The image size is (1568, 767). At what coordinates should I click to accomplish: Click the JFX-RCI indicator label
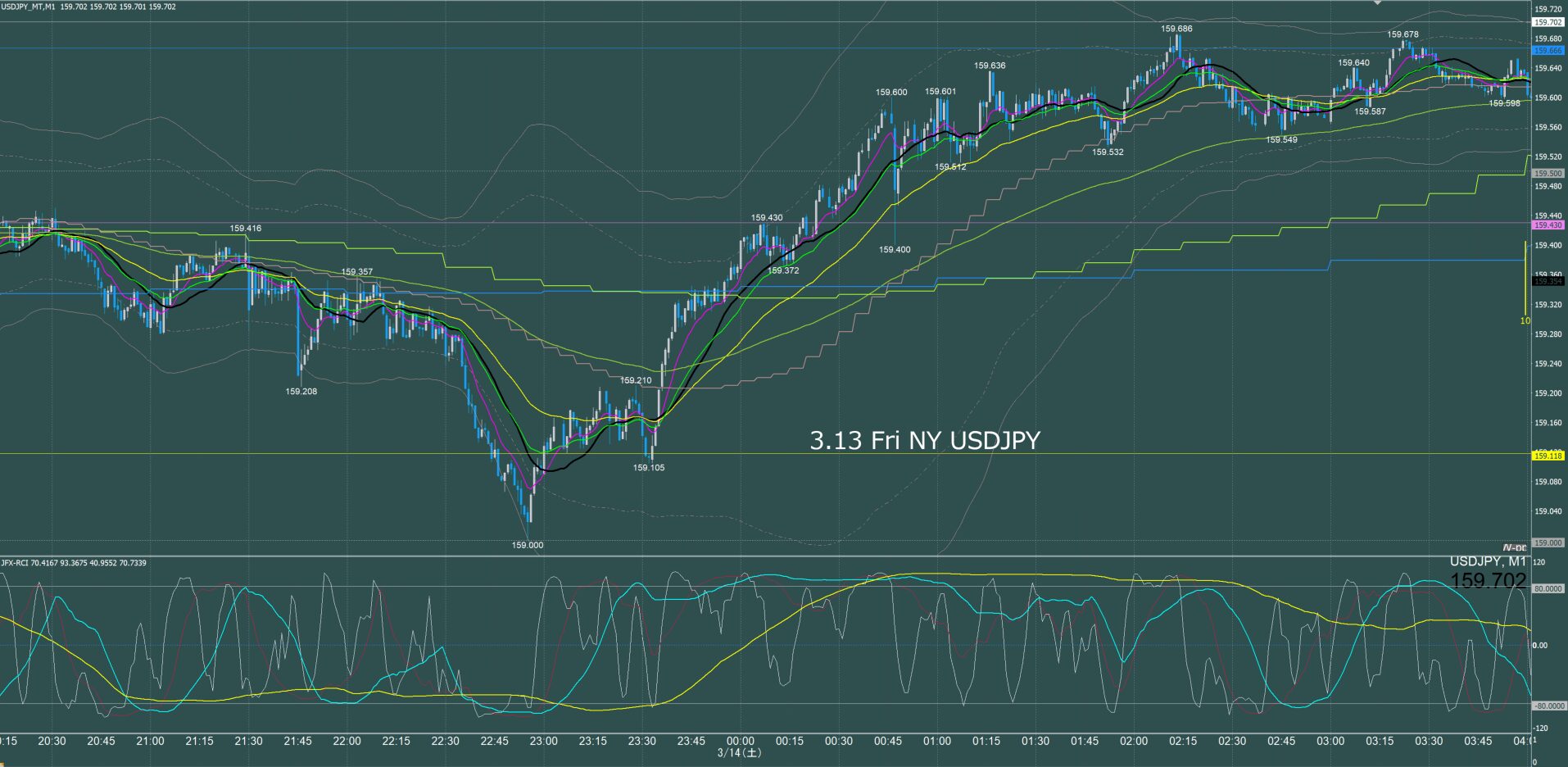15,563
